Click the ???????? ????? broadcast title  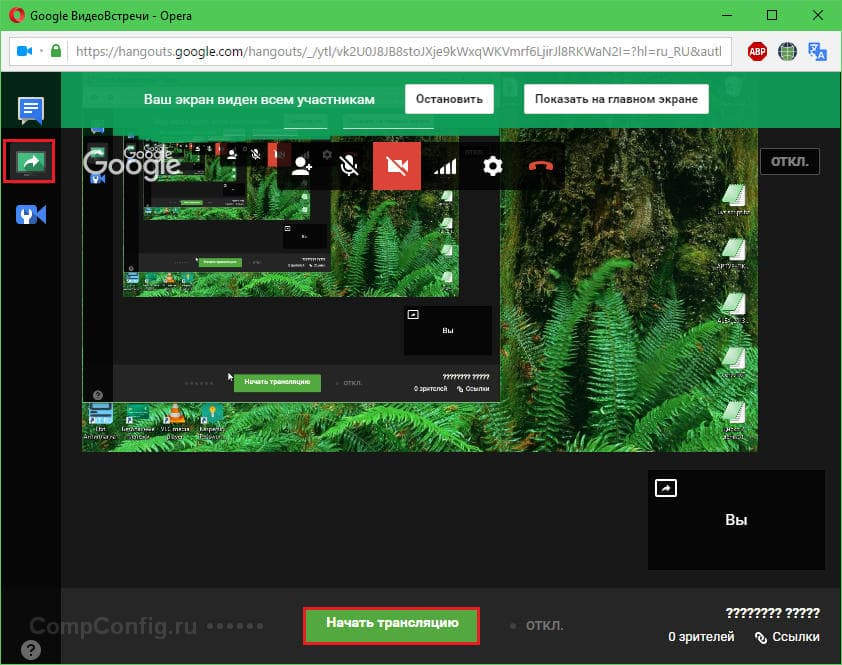pyautogui.click(x=772, y=613)
